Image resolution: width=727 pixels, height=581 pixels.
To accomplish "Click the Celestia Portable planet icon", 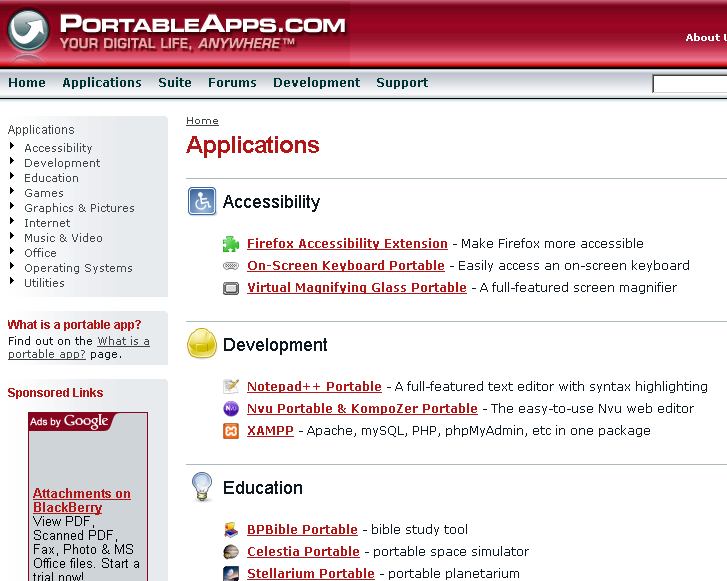I will coord(231,552).
